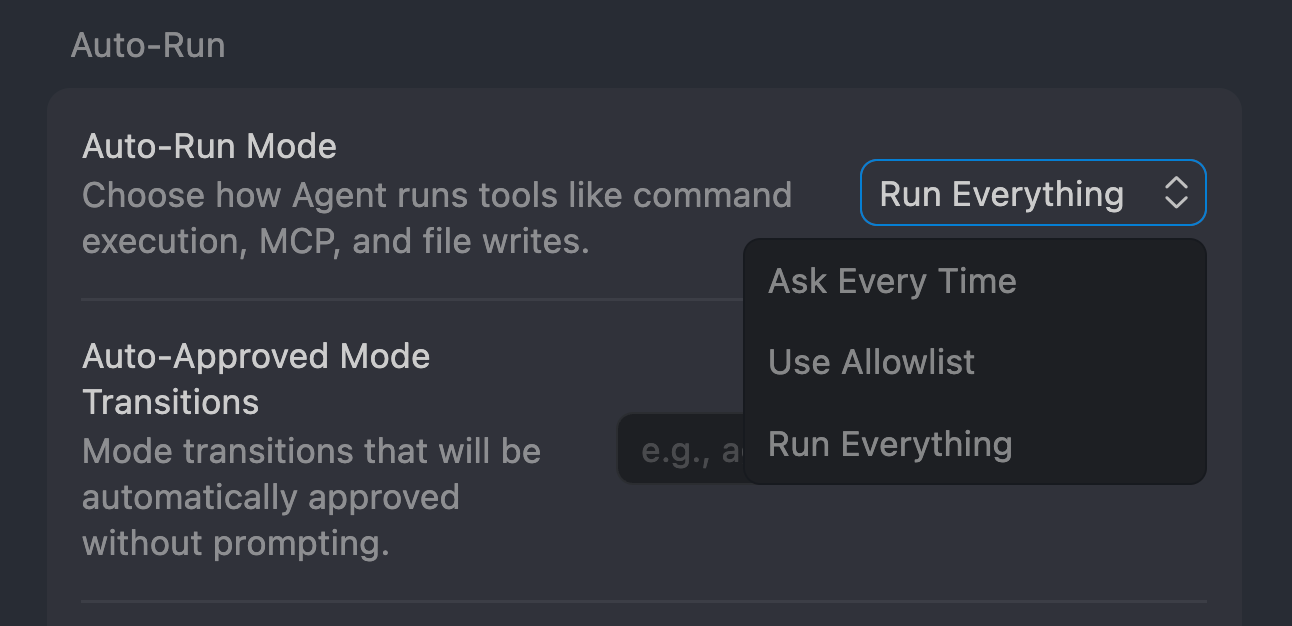Click the bottom divider below Auto-Approved Mode Transitions

pos(640,602)
